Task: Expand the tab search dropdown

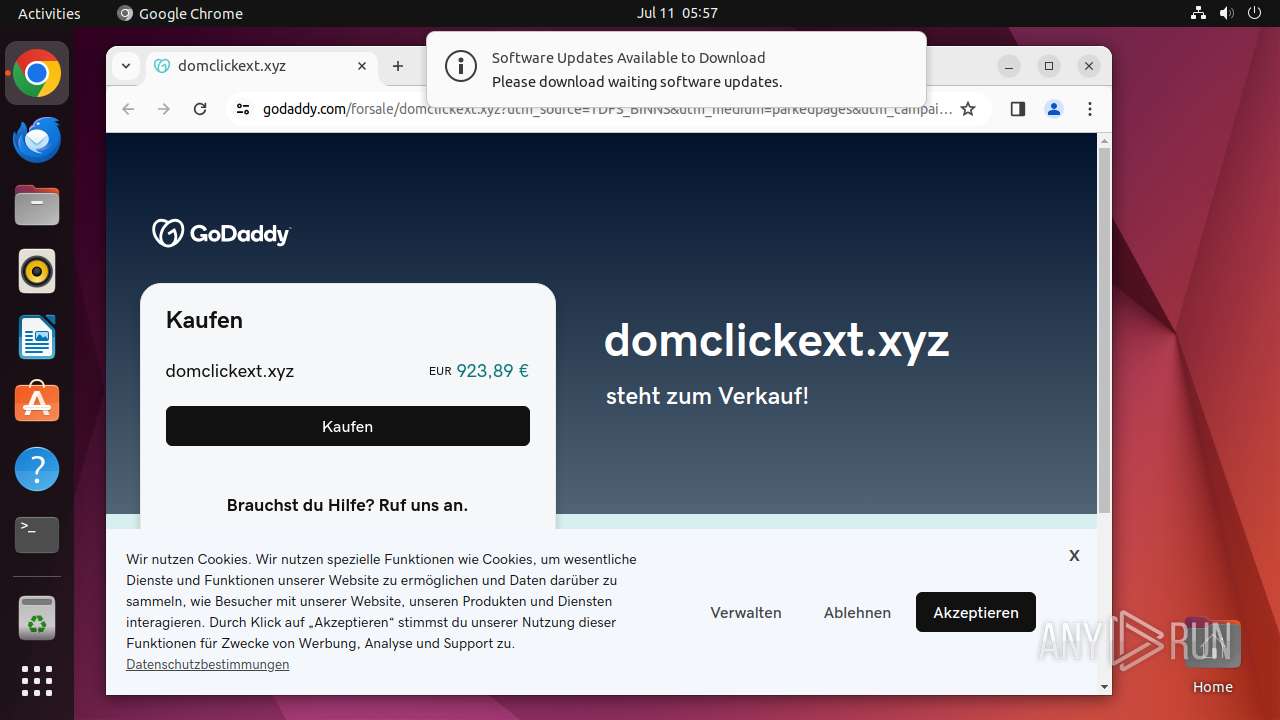Action: pos(125,66)
